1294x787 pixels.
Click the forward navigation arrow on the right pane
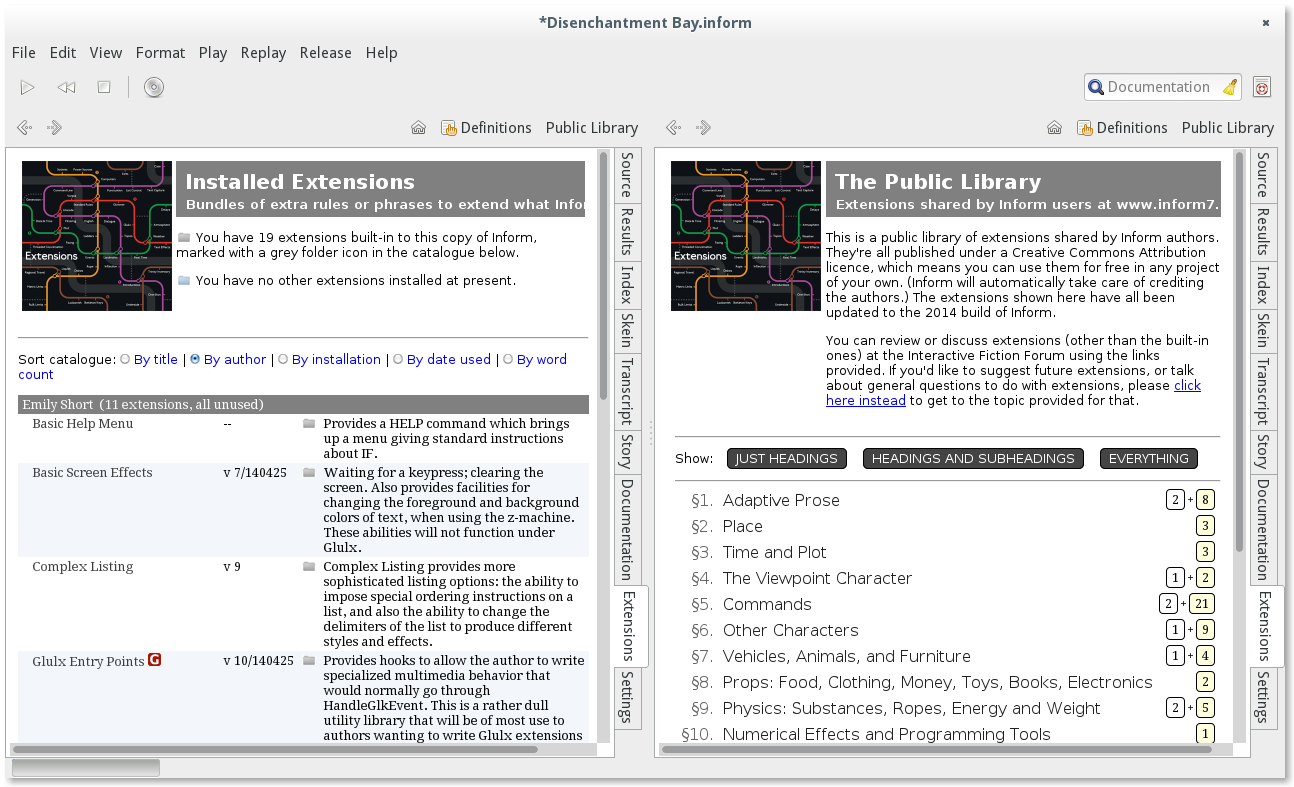pos(703,127)
